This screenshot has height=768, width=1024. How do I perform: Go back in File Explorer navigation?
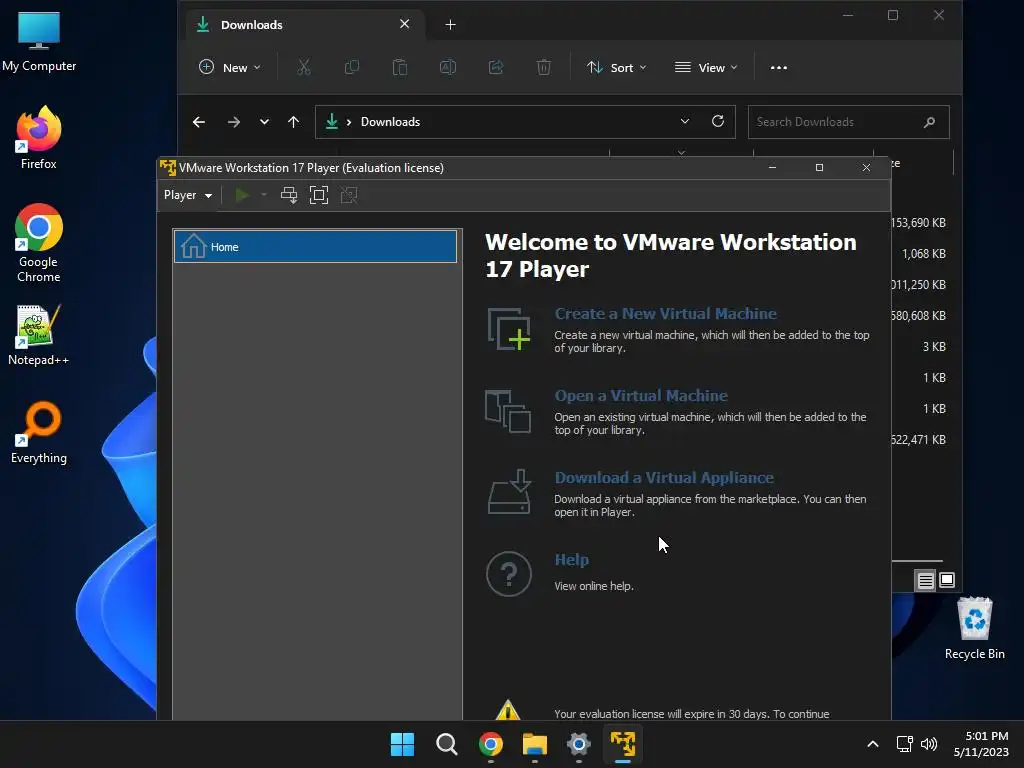(x=199, y=122)
